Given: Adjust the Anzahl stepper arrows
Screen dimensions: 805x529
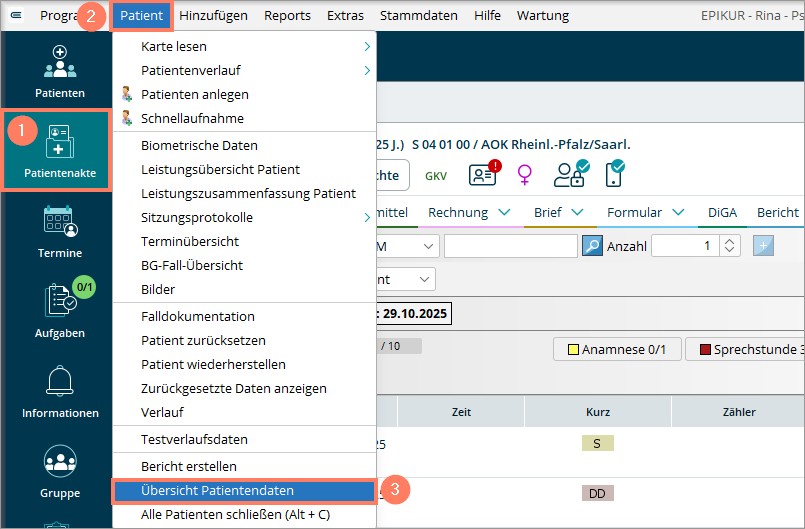Looking at the screenshot, I should (730, 245).
